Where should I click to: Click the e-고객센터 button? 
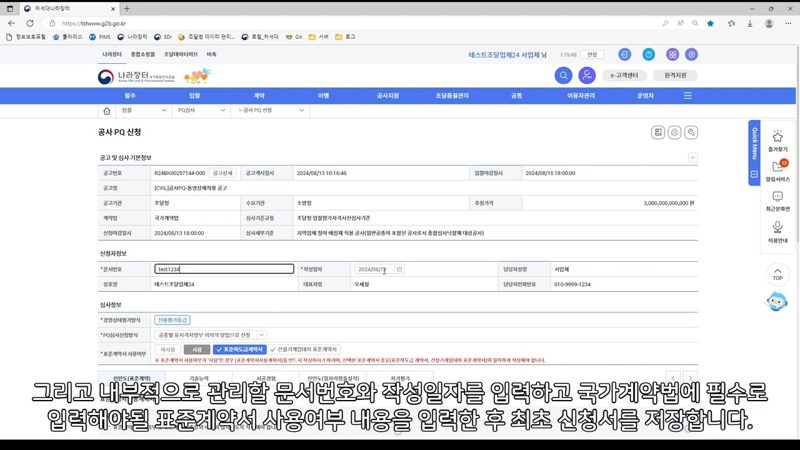[x=624, y=76]
